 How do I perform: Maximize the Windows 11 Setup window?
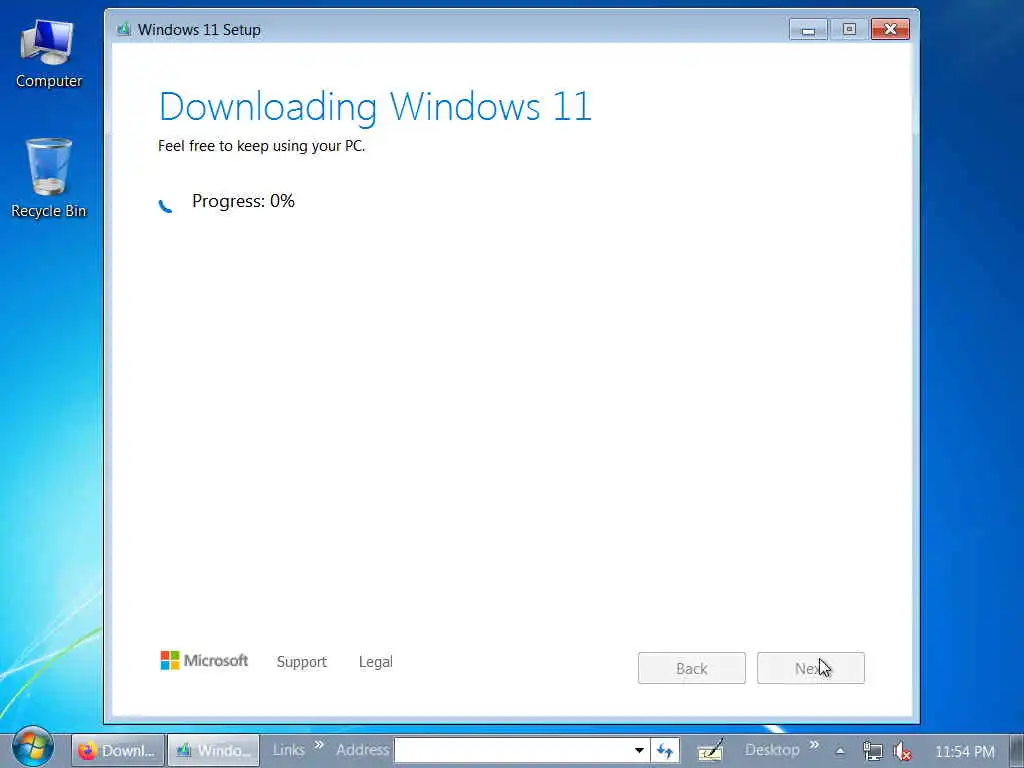(x=849, y=29)
